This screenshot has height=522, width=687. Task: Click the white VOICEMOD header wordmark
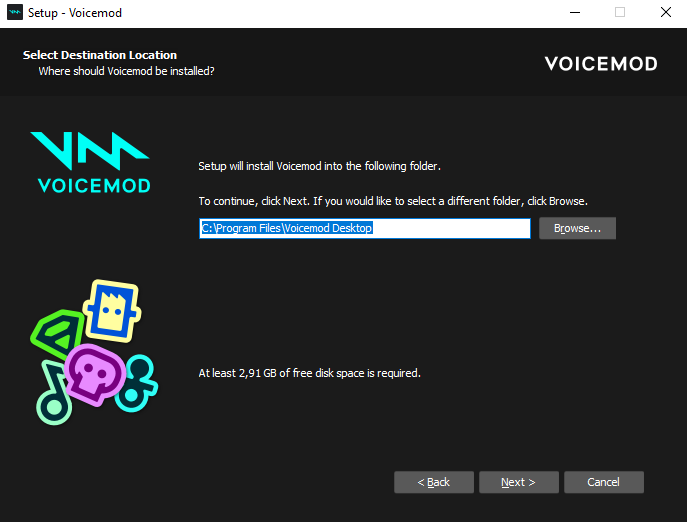601,64
